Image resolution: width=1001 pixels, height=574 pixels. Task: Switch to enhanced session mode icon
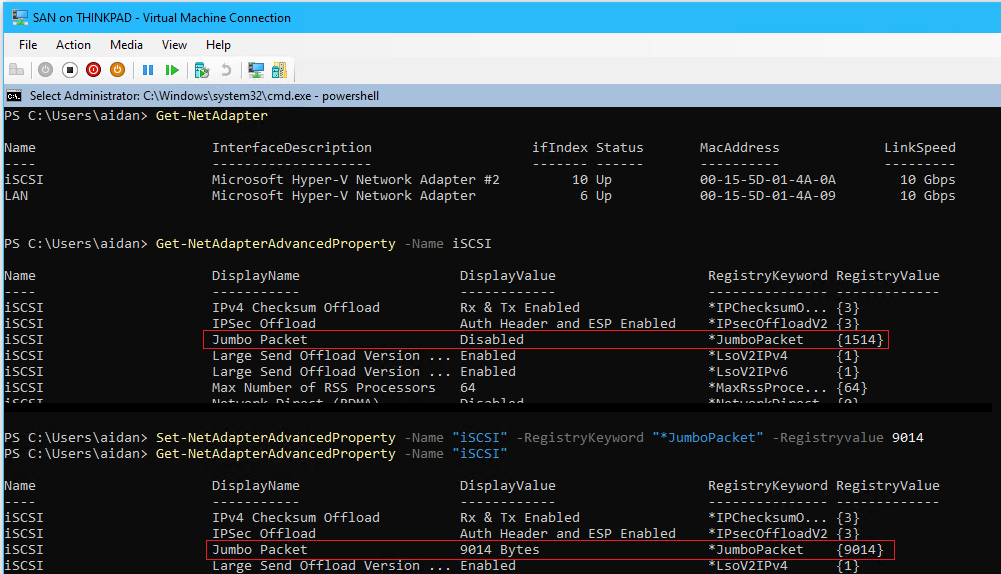[256, 70]
